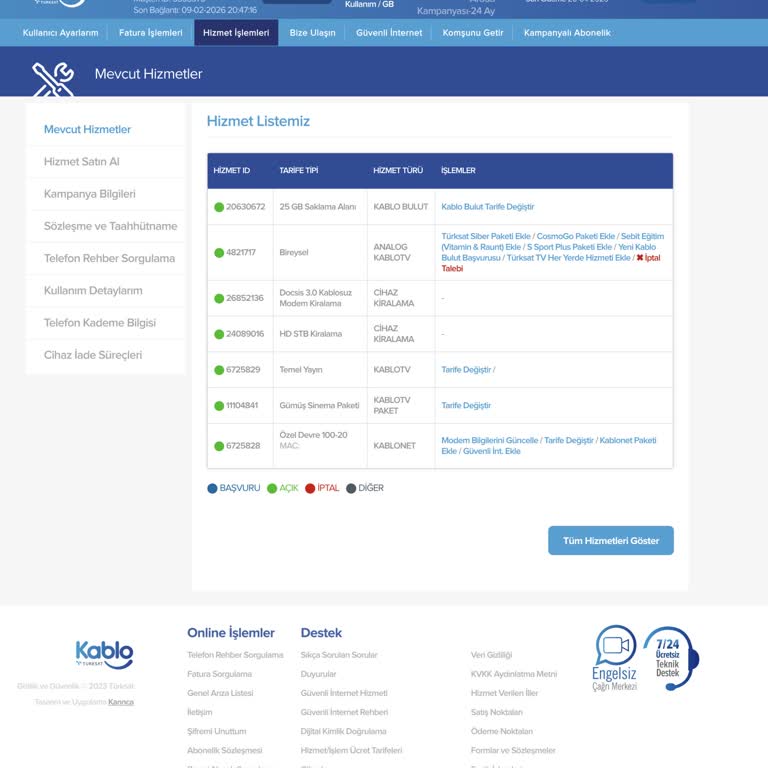Click footer Dijital Kimlik Doğrulama link
The image size is (768, 768).
(x=343, y=732)
